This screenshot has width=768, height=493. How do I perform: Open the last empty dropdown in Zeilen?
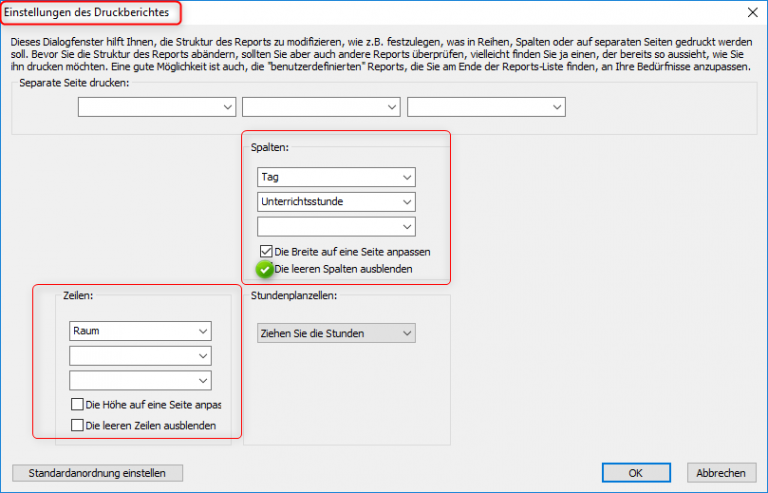140,380
